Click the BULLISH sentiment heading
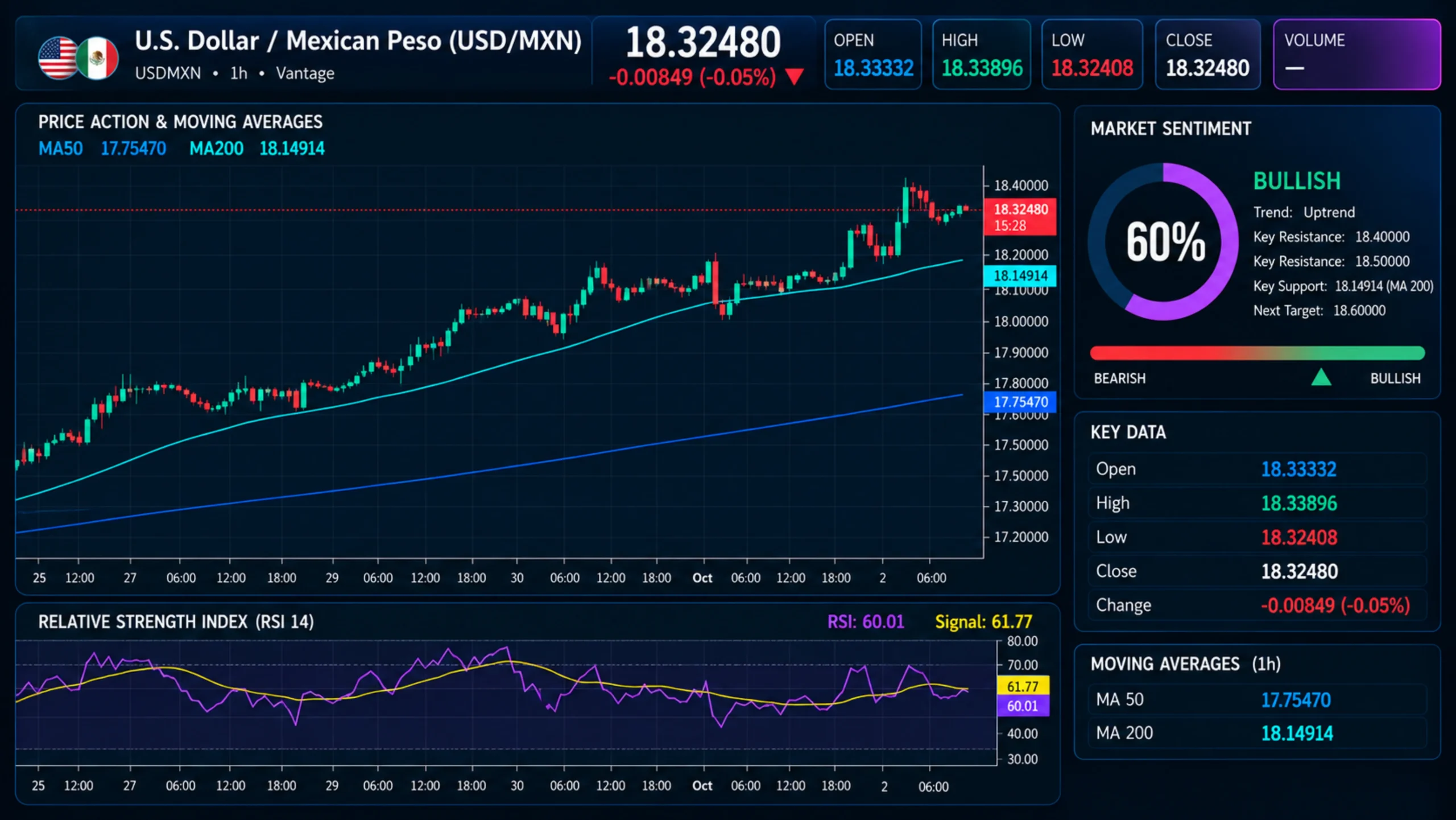Image resolution: width=1456 pixels, height=820 pixels. pos(1297,181)
